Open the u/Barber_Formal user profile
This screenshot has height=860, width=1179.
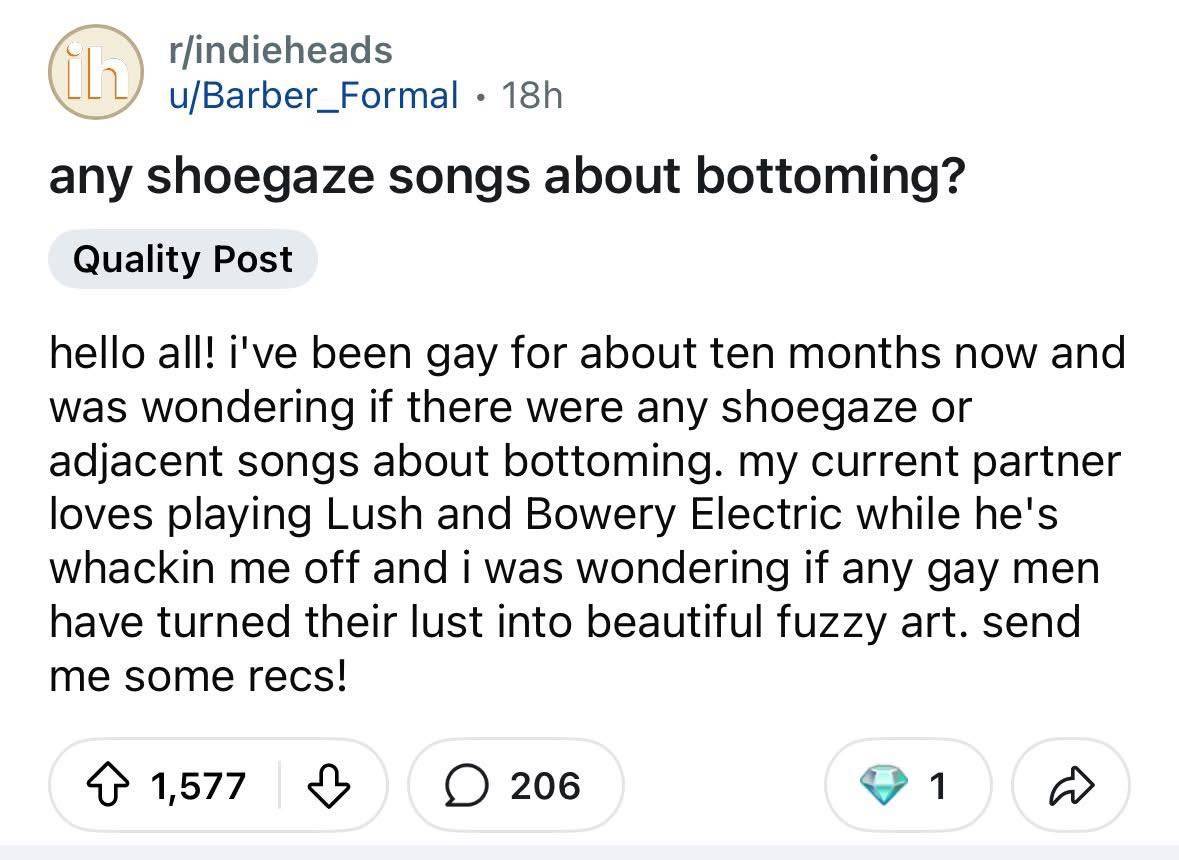(x=310, y=95)
